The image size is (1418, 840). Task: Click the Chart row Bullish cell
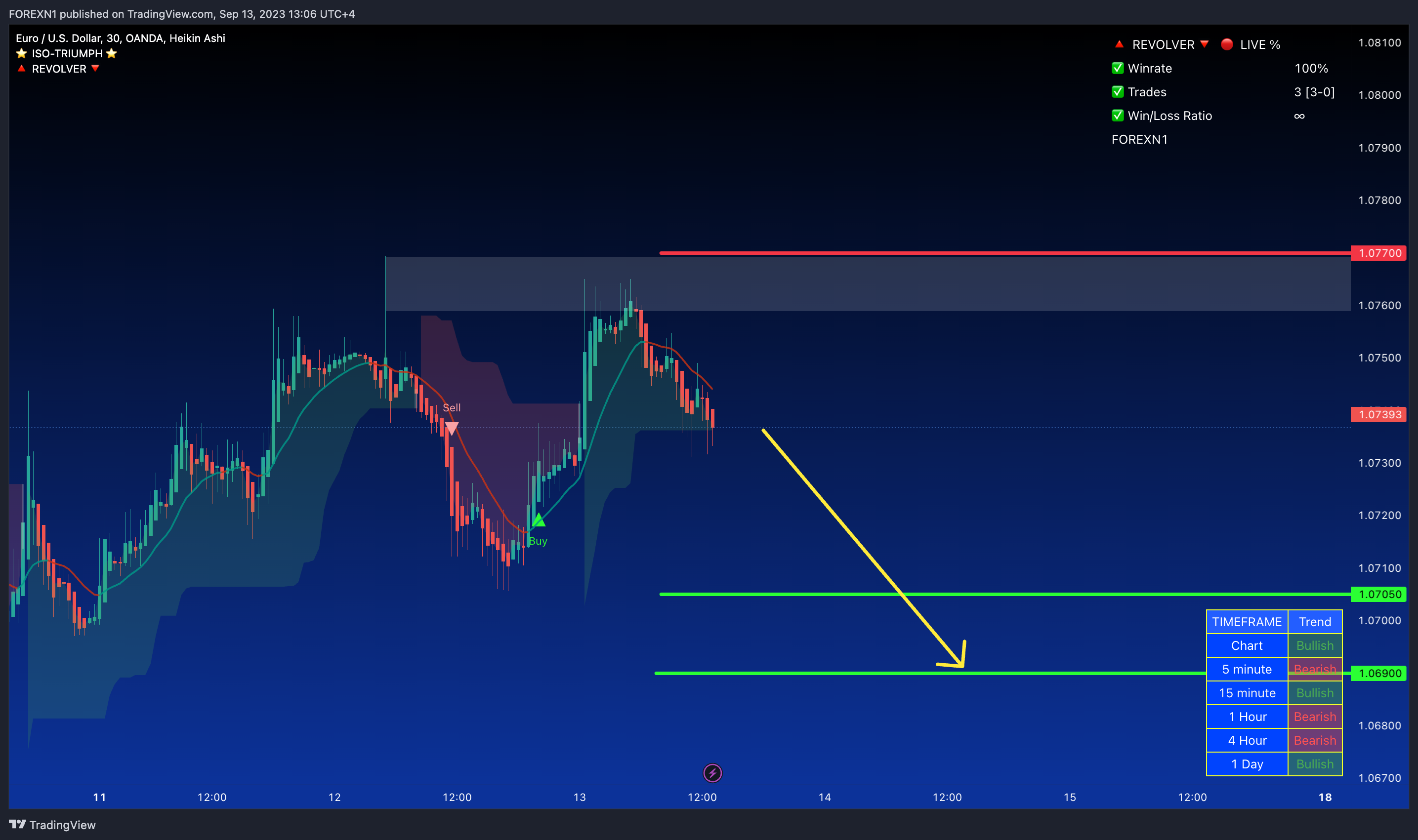[x=1315, y=645]
